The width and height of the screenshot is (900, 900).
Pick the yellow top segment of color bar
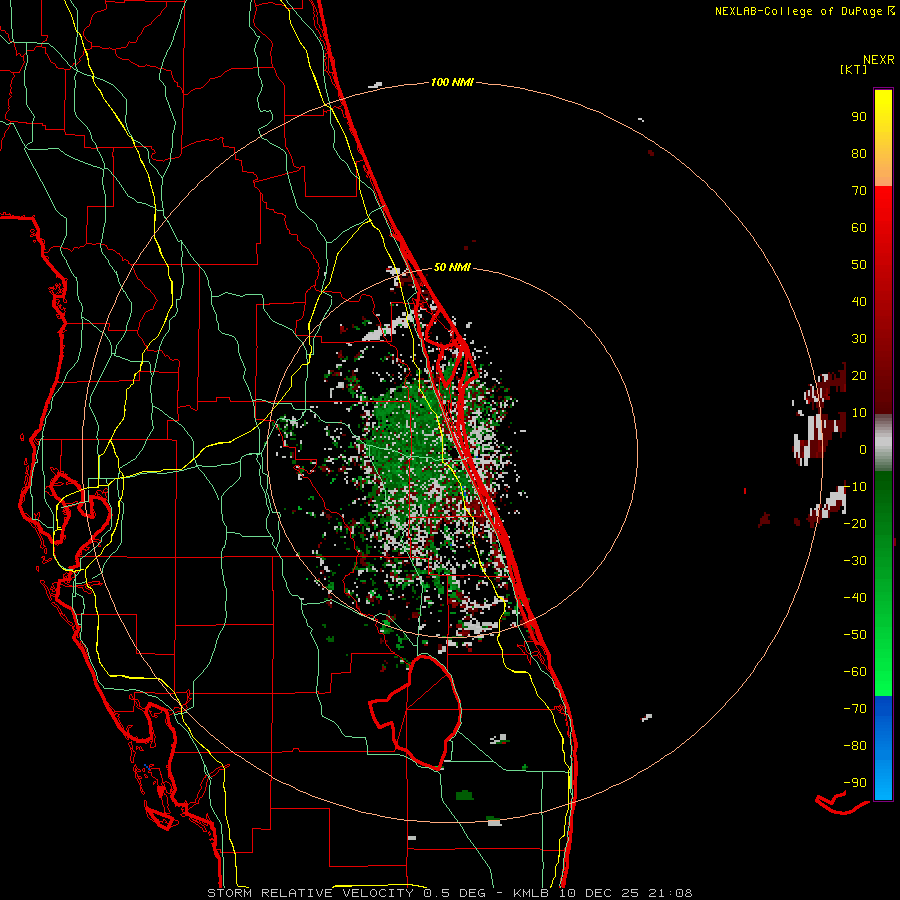click(x=883, y=138)
